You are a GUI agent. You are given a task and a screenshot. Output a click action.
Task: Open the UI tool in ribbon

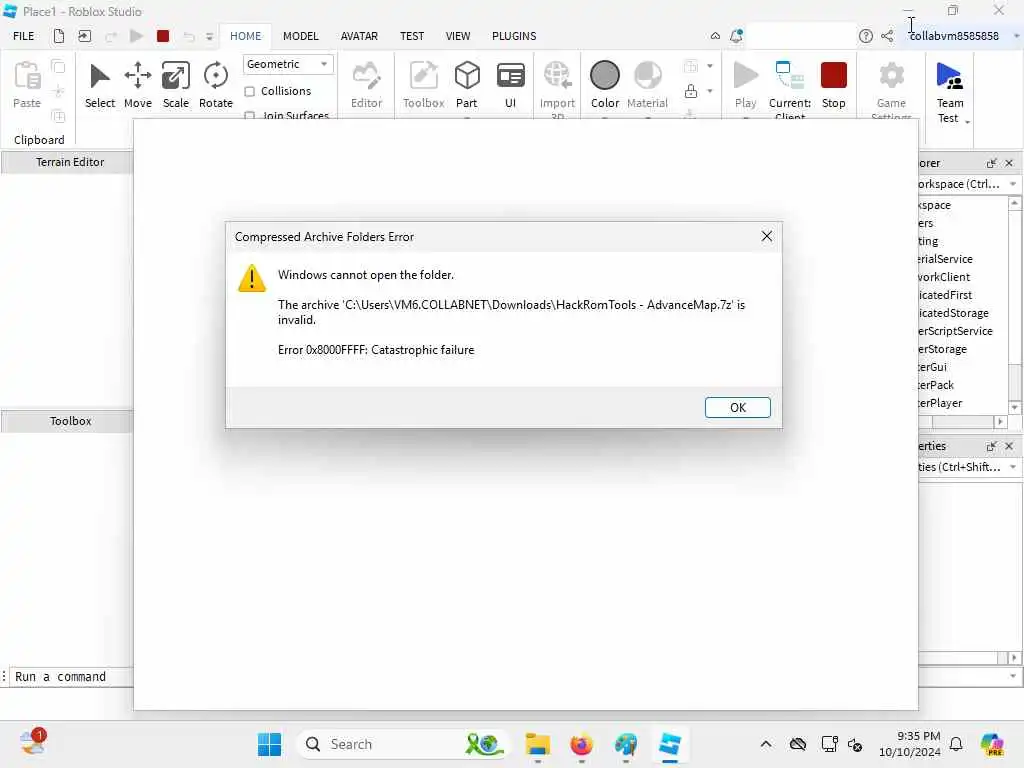point(510,85)
